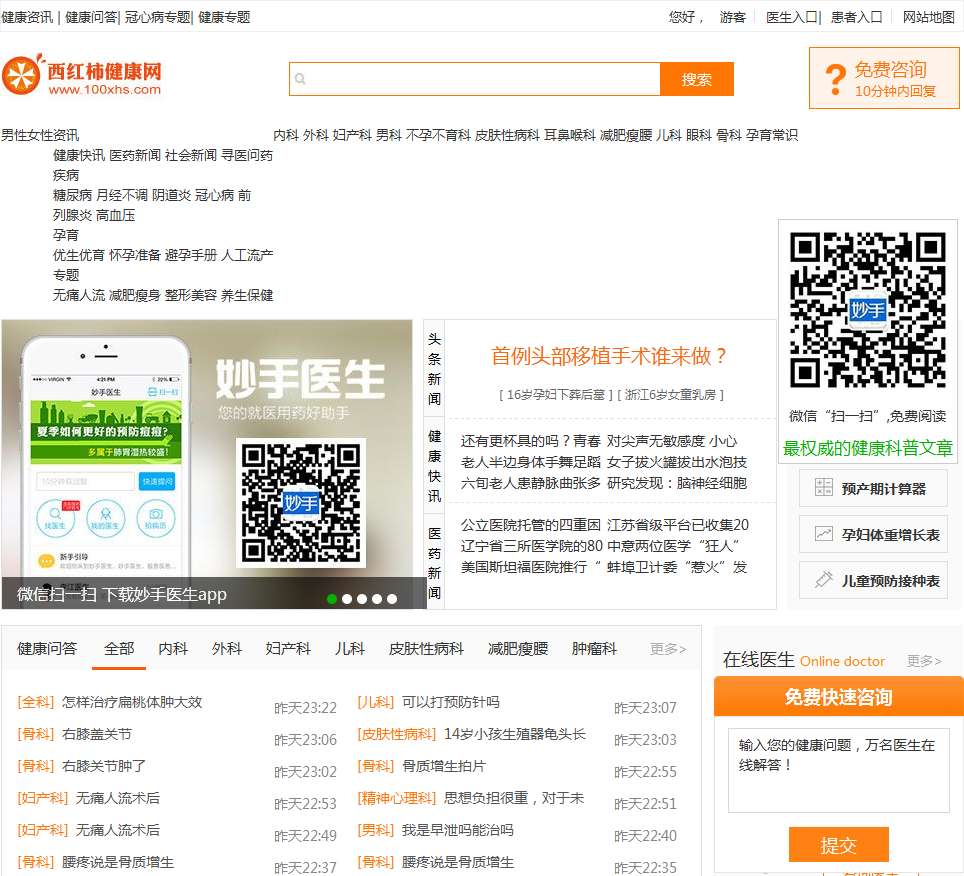Select the fourth carousel dot
Screen dimensions: 964x876
[377, 599]
